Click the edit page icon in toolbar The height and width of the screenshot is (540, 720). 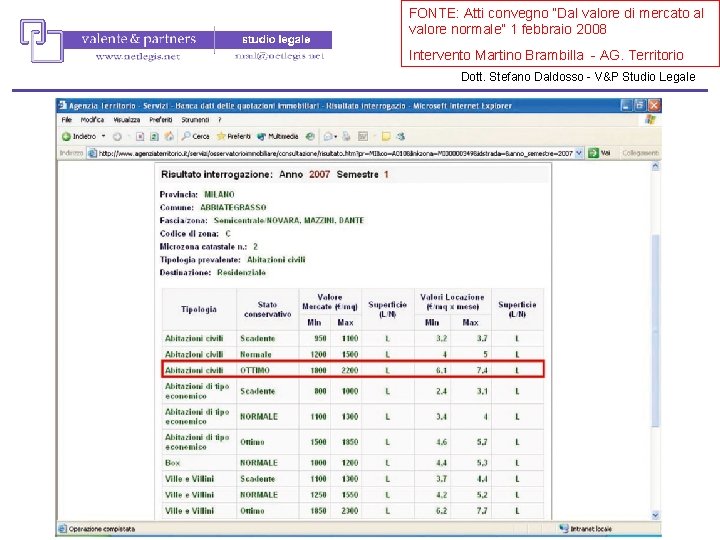click(363, 136)
